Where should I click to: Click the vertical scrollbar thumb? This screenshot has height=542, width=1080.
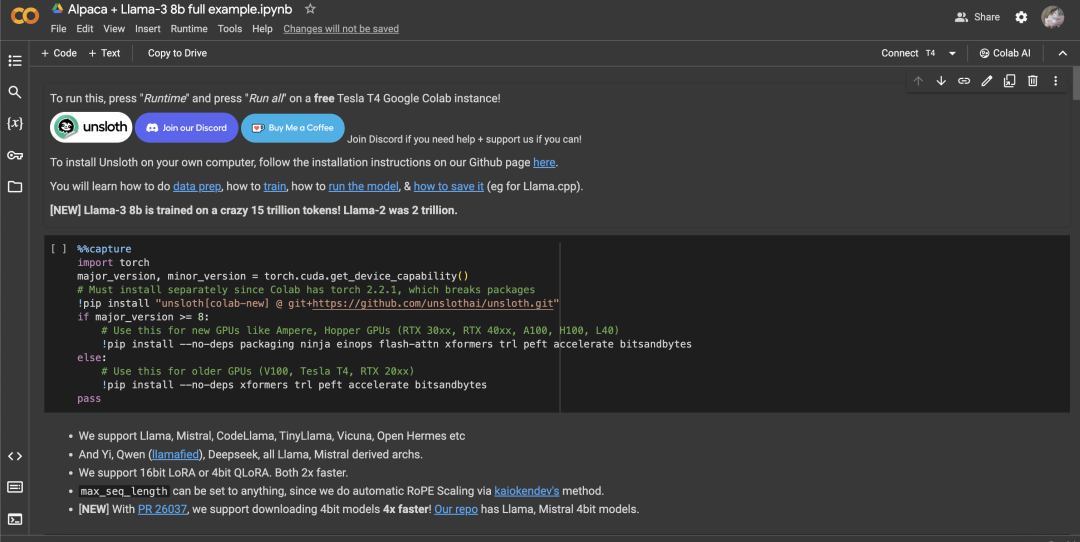(x=1076, y=83)
